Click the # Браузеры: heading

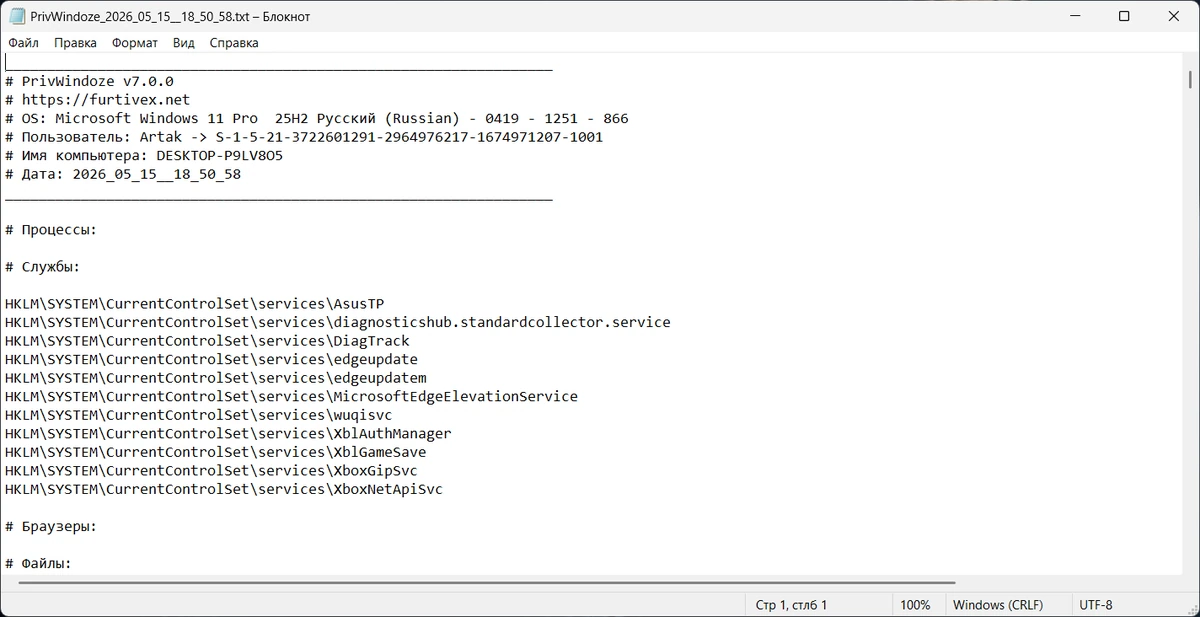[51, 526]
